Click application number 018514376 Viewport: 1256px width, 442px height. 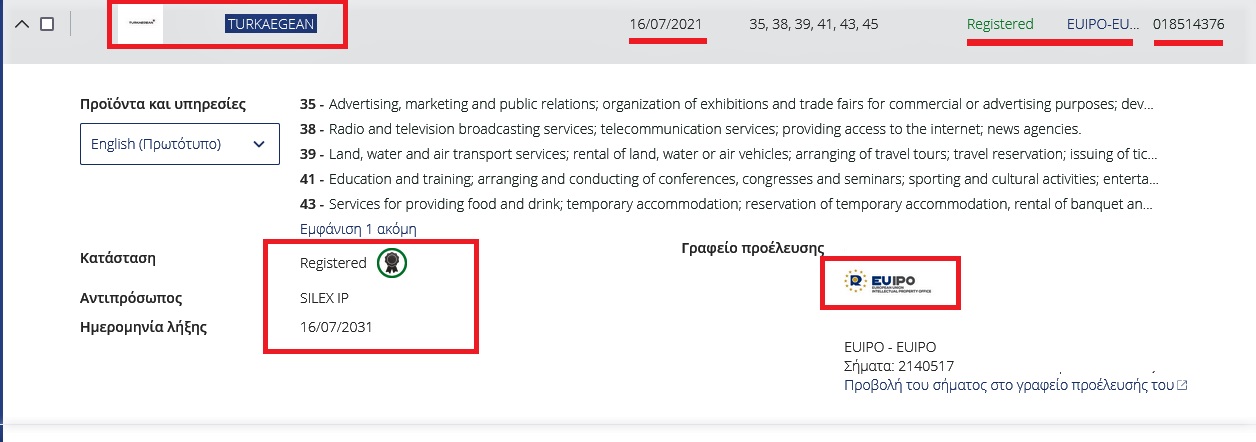point(1188,24)
